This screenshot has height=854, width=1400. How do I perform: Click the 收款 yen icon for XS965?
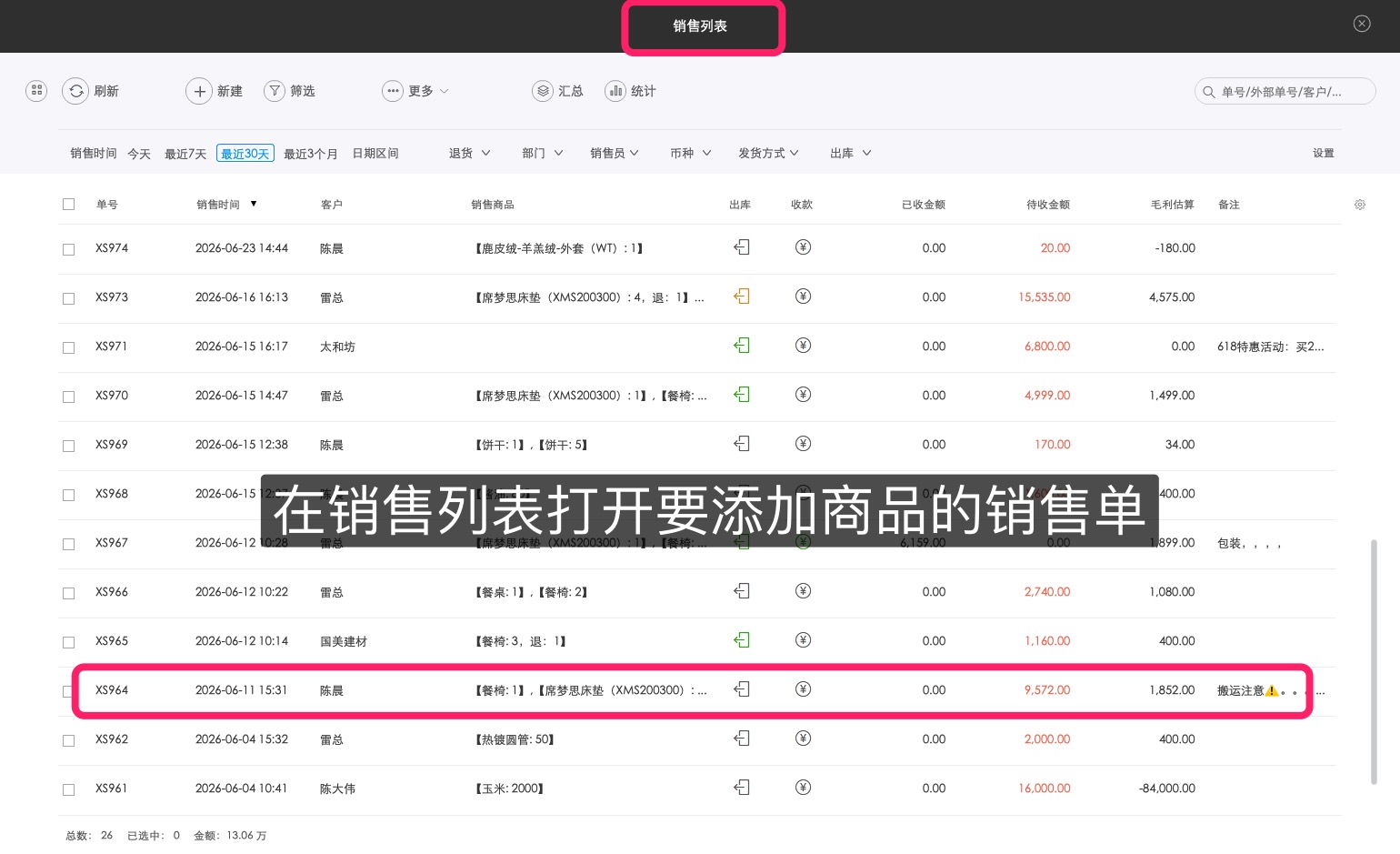click(803, 639)
